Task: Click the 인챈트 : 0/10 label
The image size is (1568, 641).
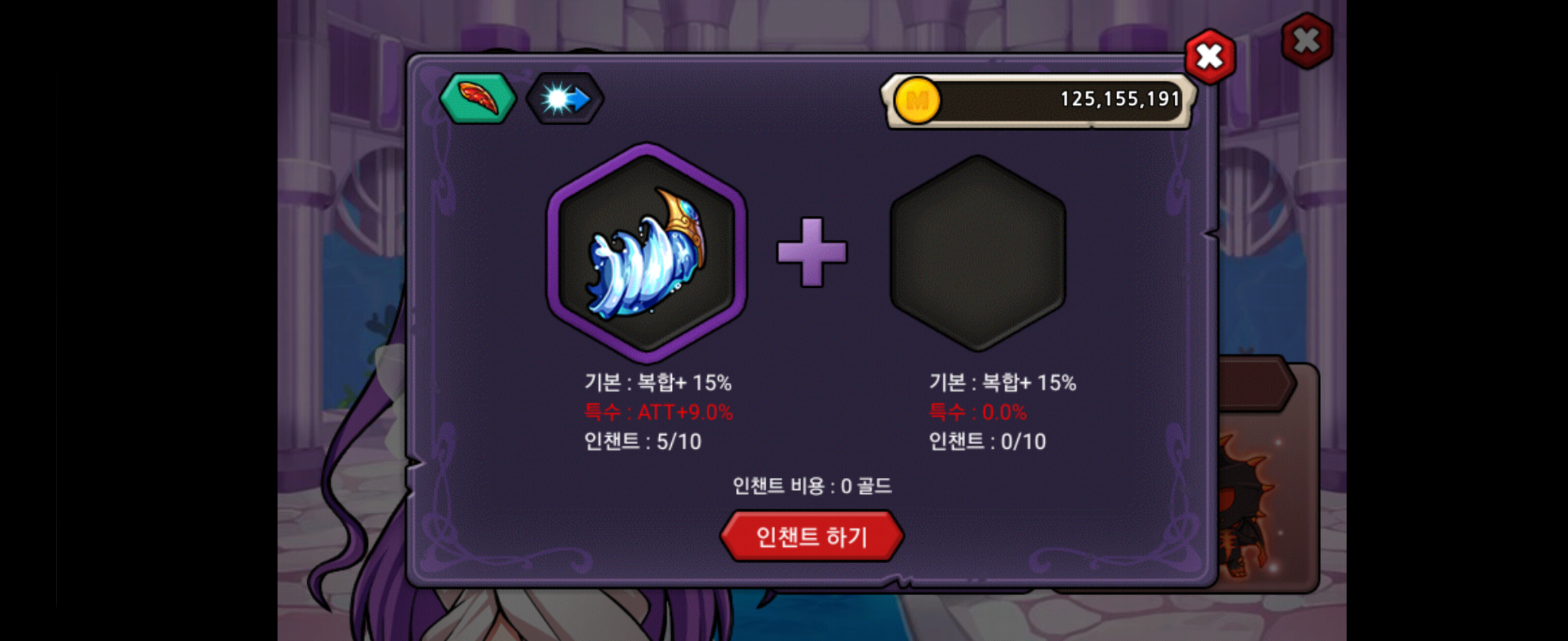Action: [987, 442]
